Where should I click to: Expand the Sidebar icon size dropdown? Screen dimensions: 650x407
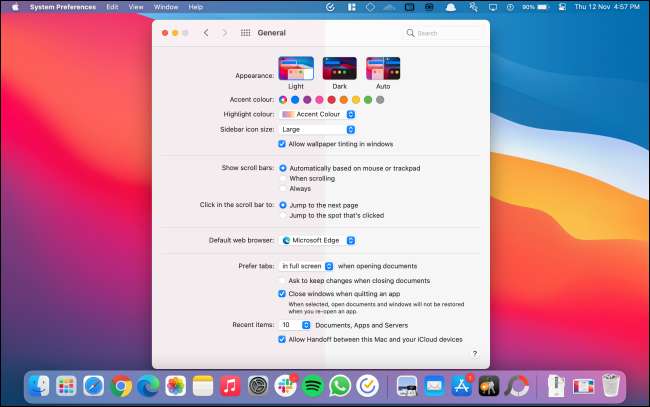click(318, 129)
